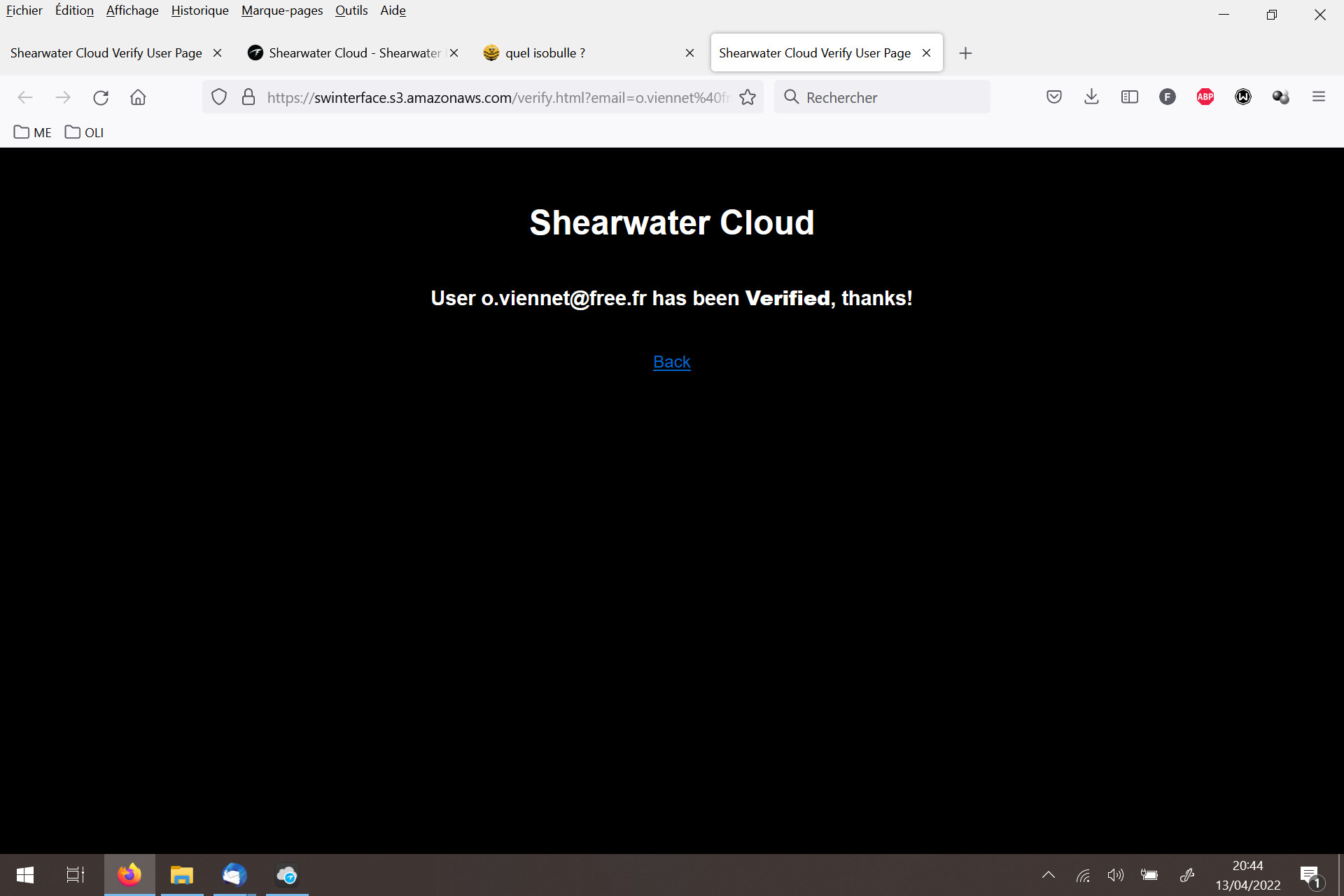Open Task View on taskbar
Screen dimensions: 1344x896
(76, 875)
